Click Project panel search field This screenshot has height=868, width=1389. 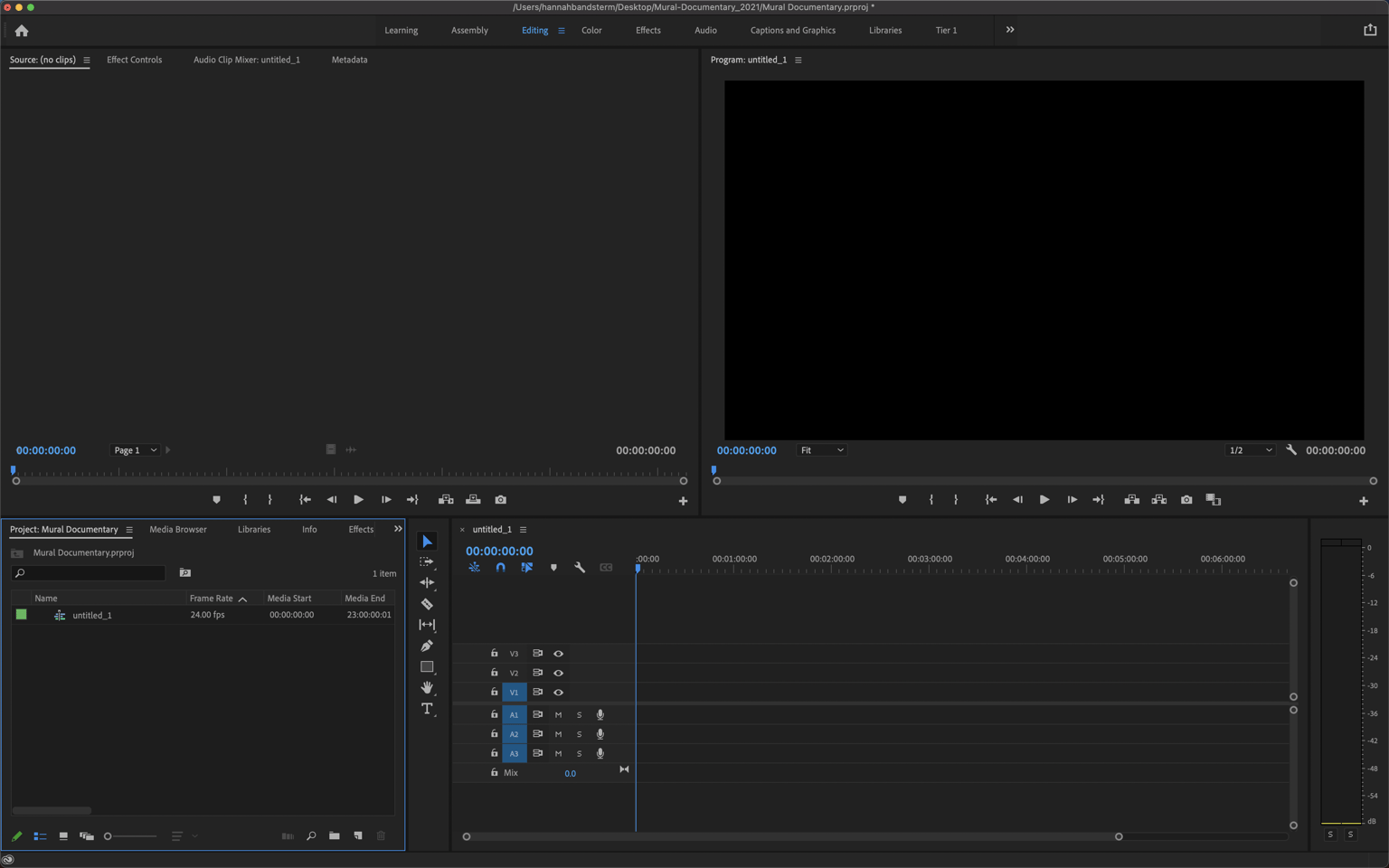coord(90,573)
